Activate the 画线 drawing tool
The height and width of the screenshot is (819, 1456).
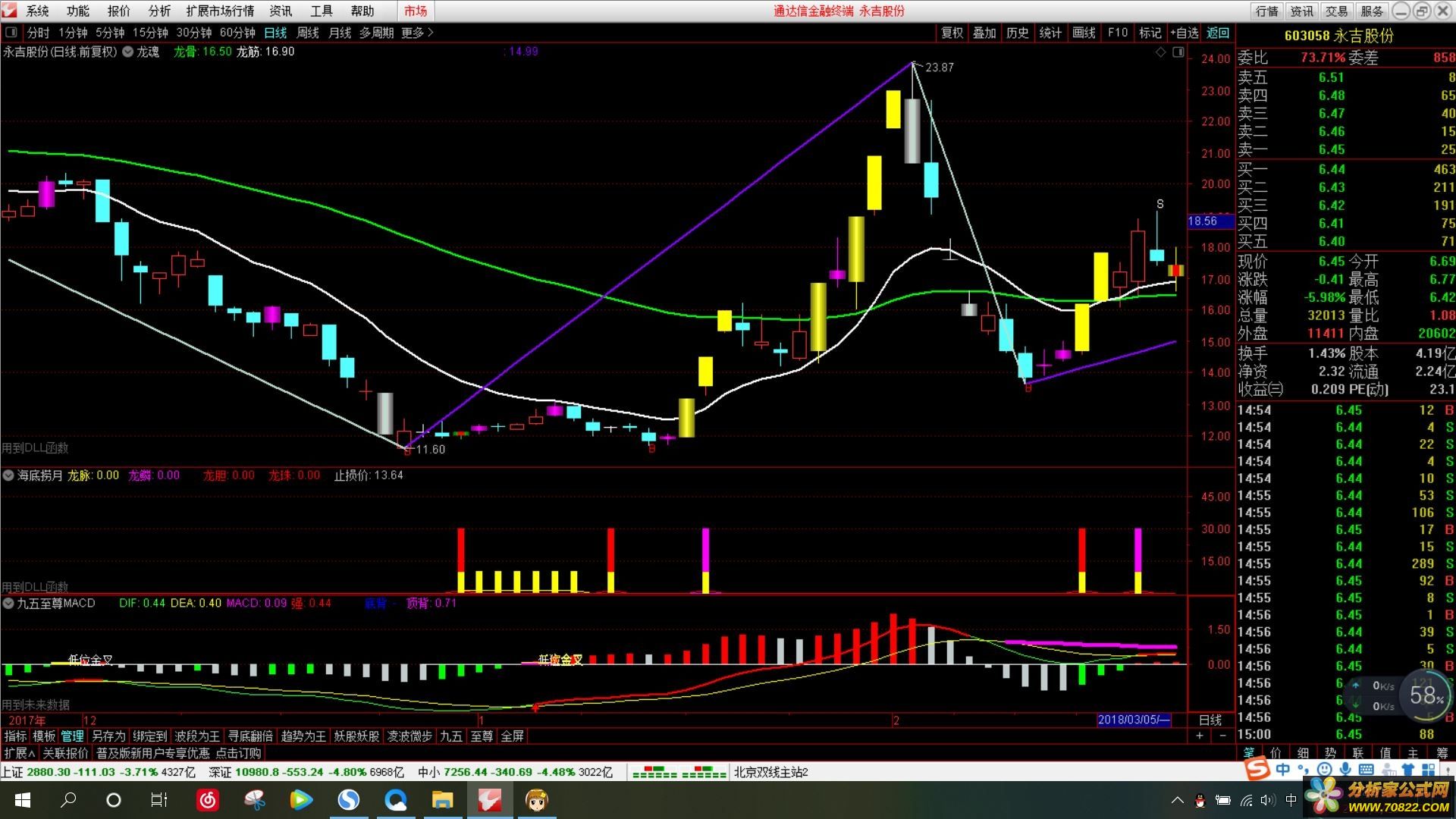click(x=1084, y=33)
